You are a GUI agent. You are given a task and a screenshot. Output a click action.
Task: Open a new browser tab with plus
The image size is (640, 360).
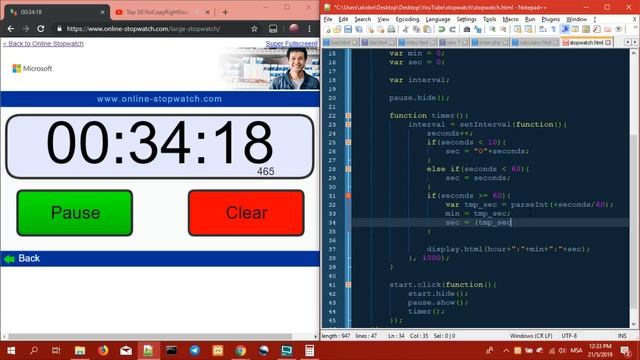(x=225, y=12)
